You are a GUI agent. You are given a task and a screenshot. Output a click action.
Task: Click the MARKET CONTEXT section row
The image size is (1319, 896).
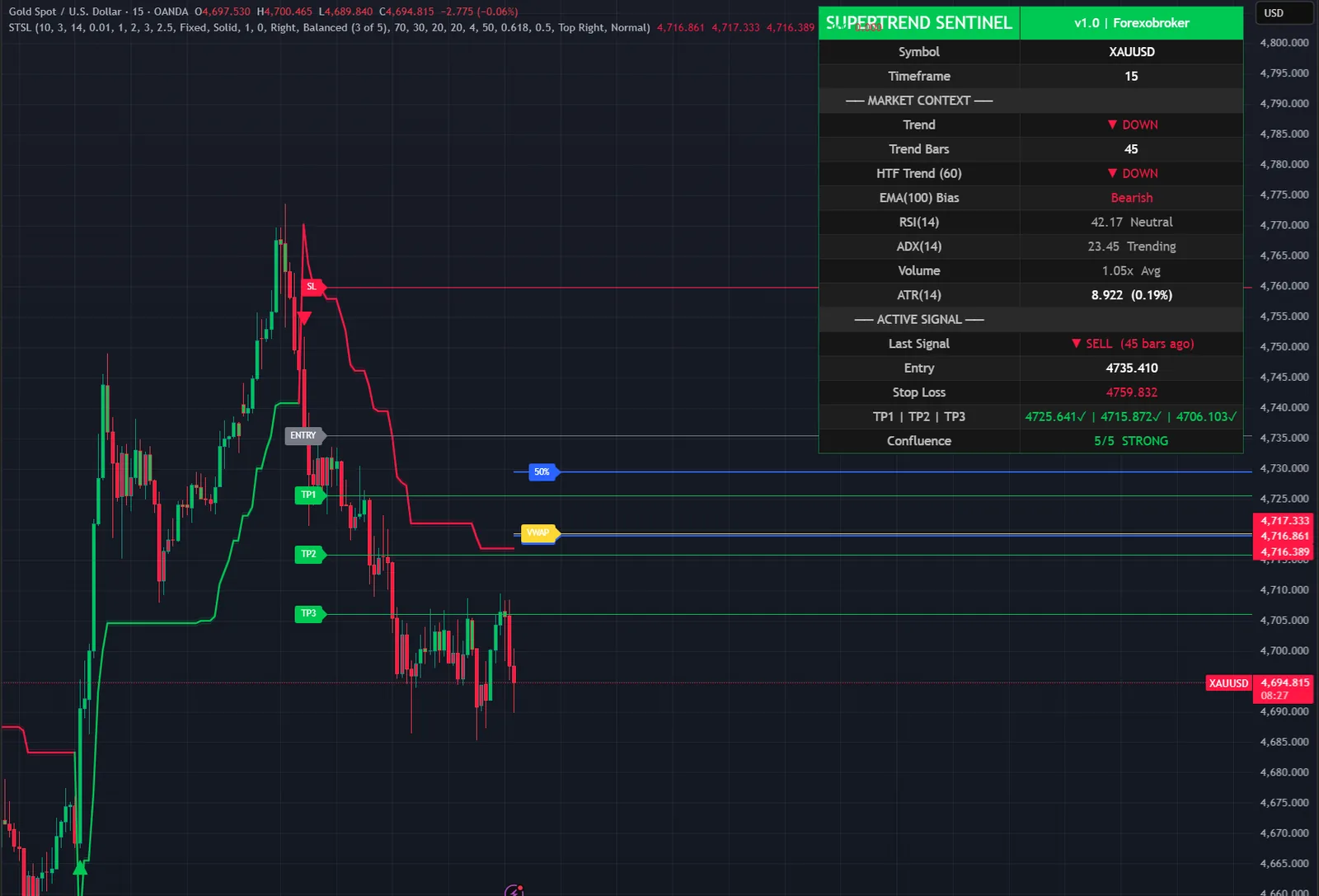click(1030, 101)
